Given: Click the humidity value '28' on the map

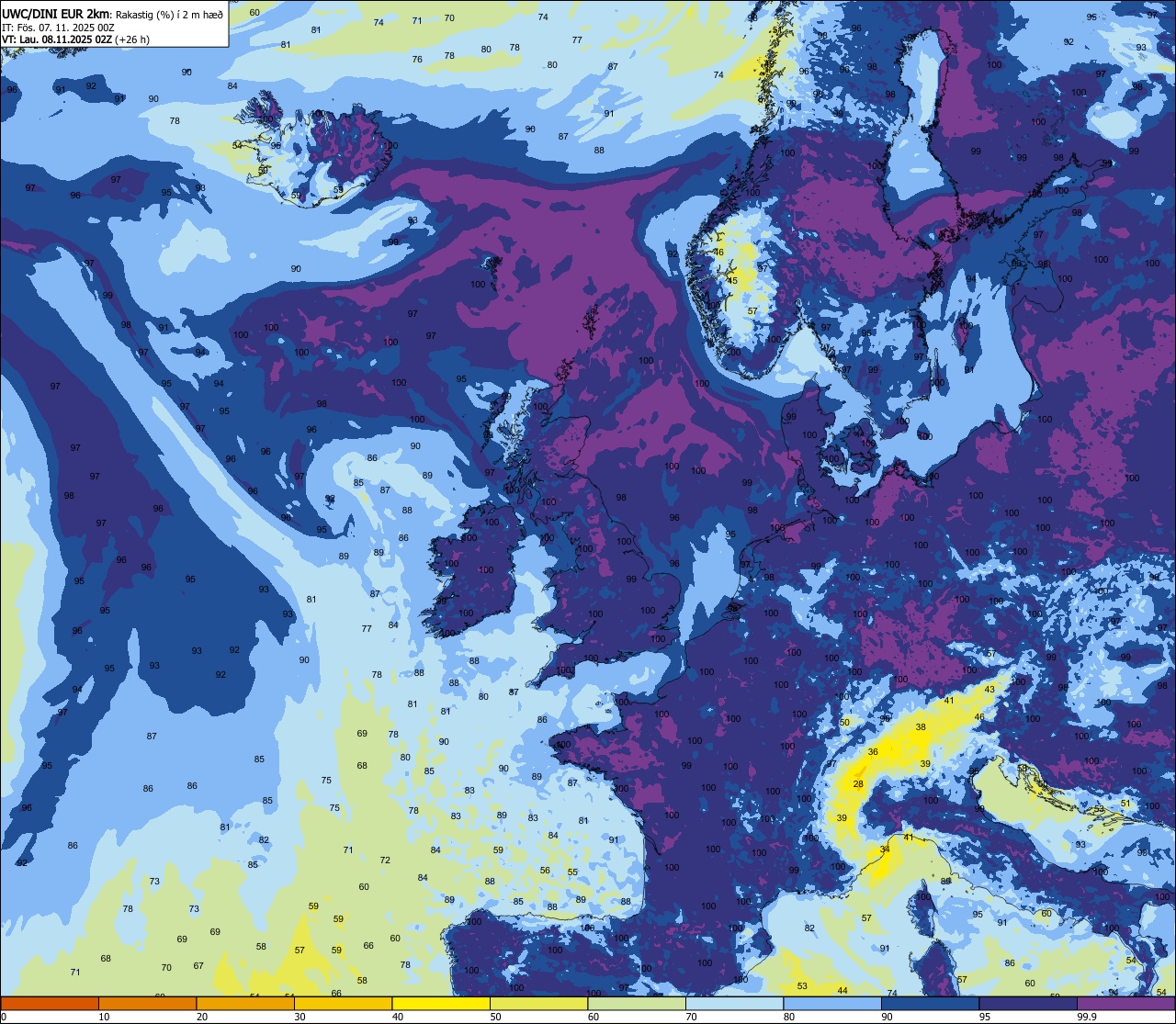Looking at the screenshot, I should click(x=858, y=783).
